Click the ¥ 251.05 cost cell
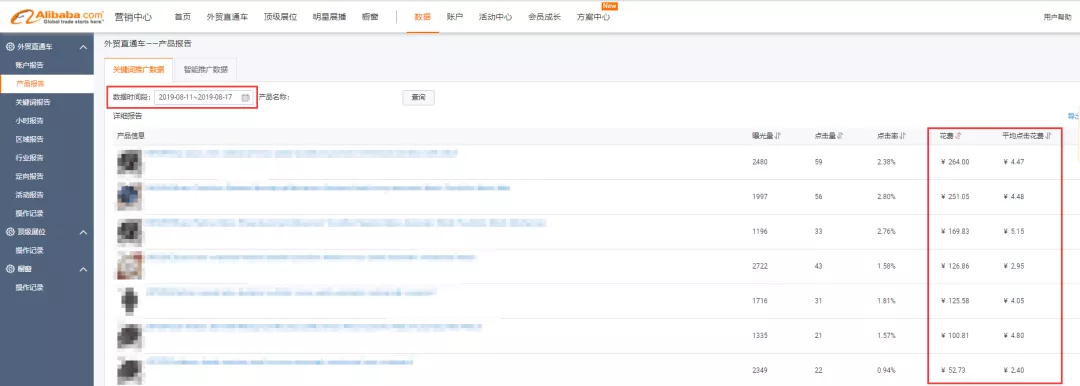The width and height of the screenshot is (1080, 386). (x=955, y=196)
